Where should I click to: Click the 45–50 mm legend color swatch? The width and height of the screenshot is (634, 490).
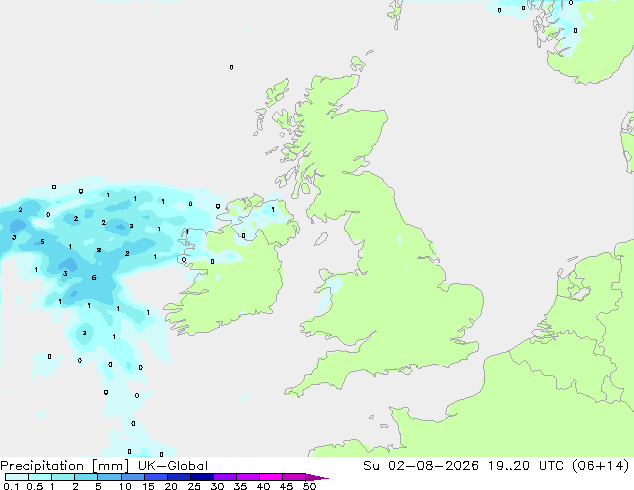(x=294, y=477)
